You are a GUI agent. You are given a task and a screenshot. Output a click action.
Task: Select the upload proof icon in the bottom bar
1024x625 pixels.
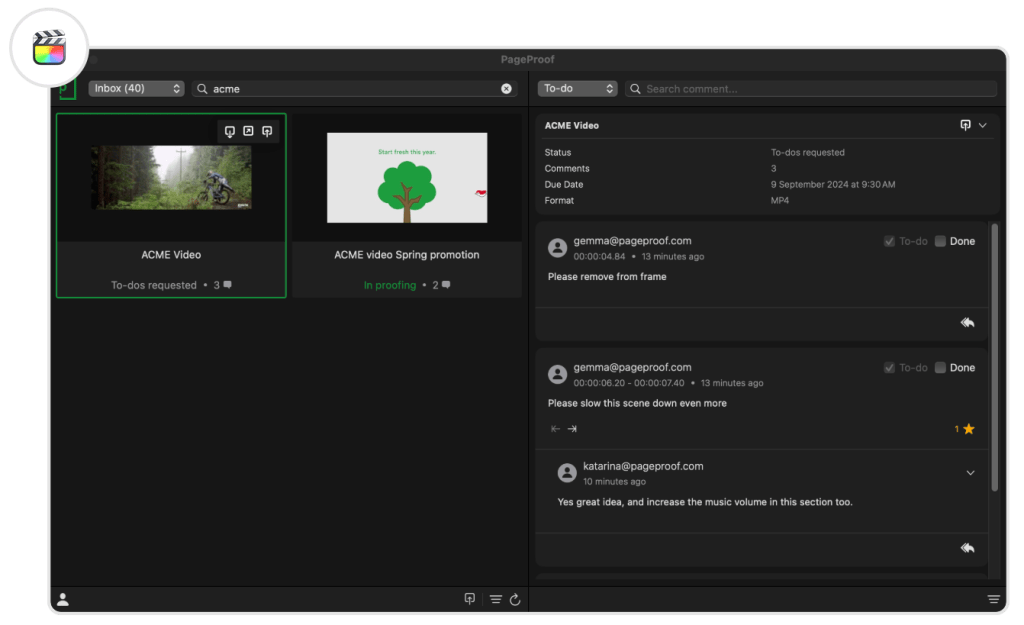pos(470,597)
